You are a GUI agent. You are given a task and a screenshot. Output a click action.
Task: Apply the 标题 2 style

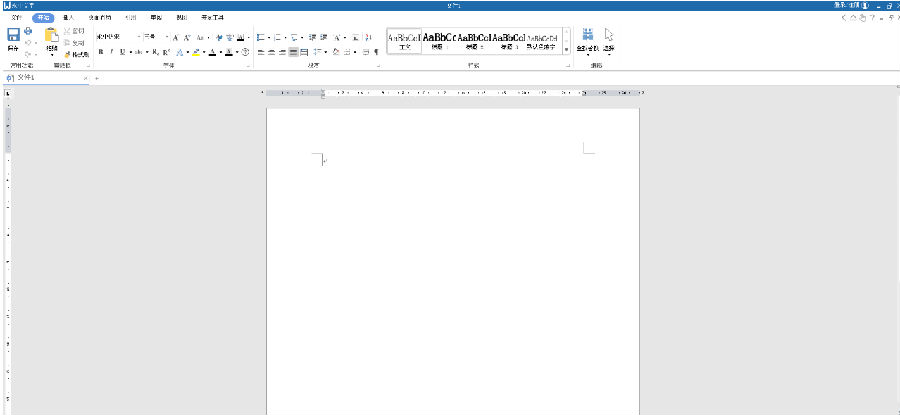pos(474,41)
